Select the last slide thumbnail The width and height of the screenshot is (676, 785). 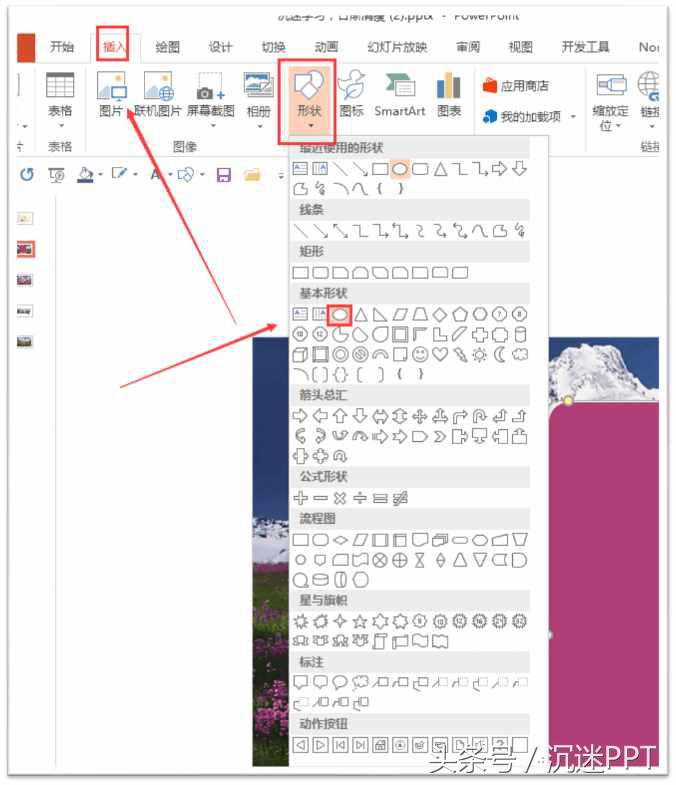(x=25, y=342)
